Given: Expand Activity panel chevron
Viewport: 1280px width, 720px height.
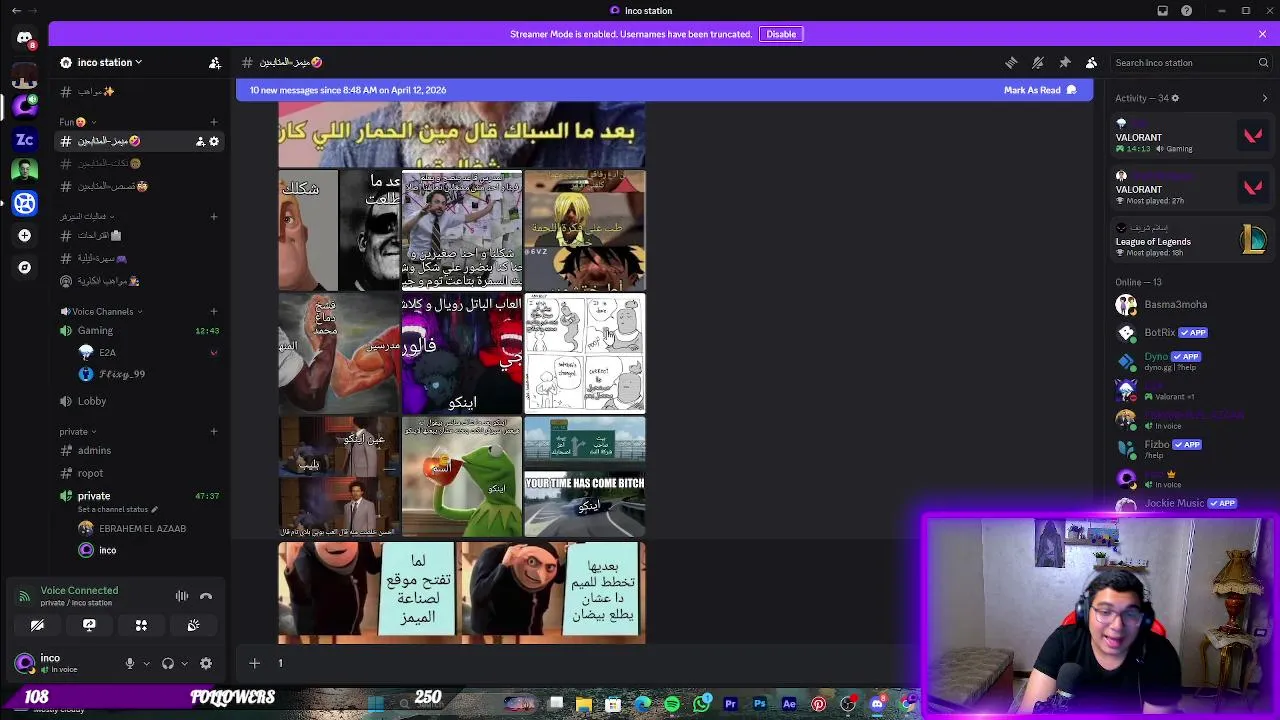Looking at the screenshot, I should 1264,98.
